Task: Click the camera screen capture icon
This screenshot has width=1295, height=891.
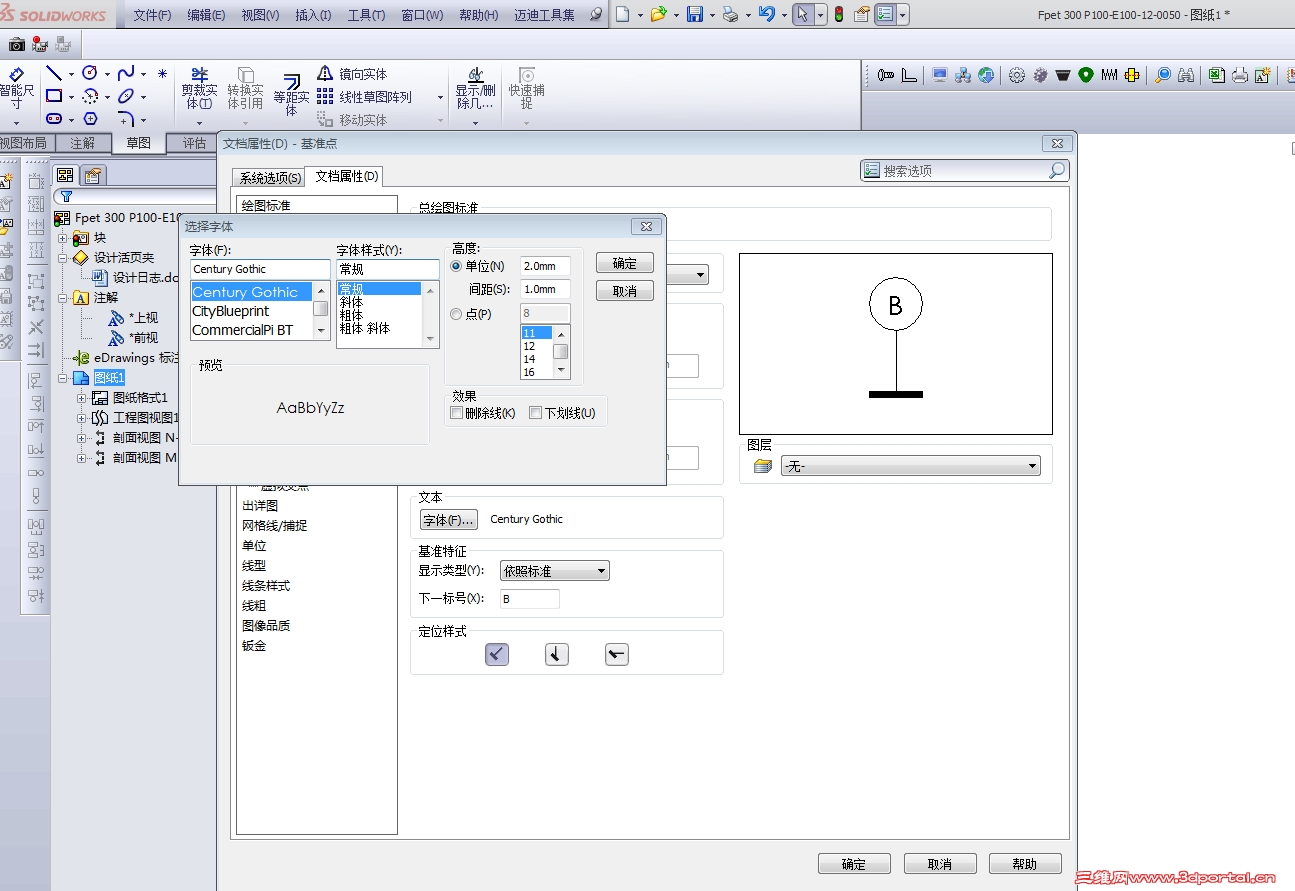Action: click(17, 44)
